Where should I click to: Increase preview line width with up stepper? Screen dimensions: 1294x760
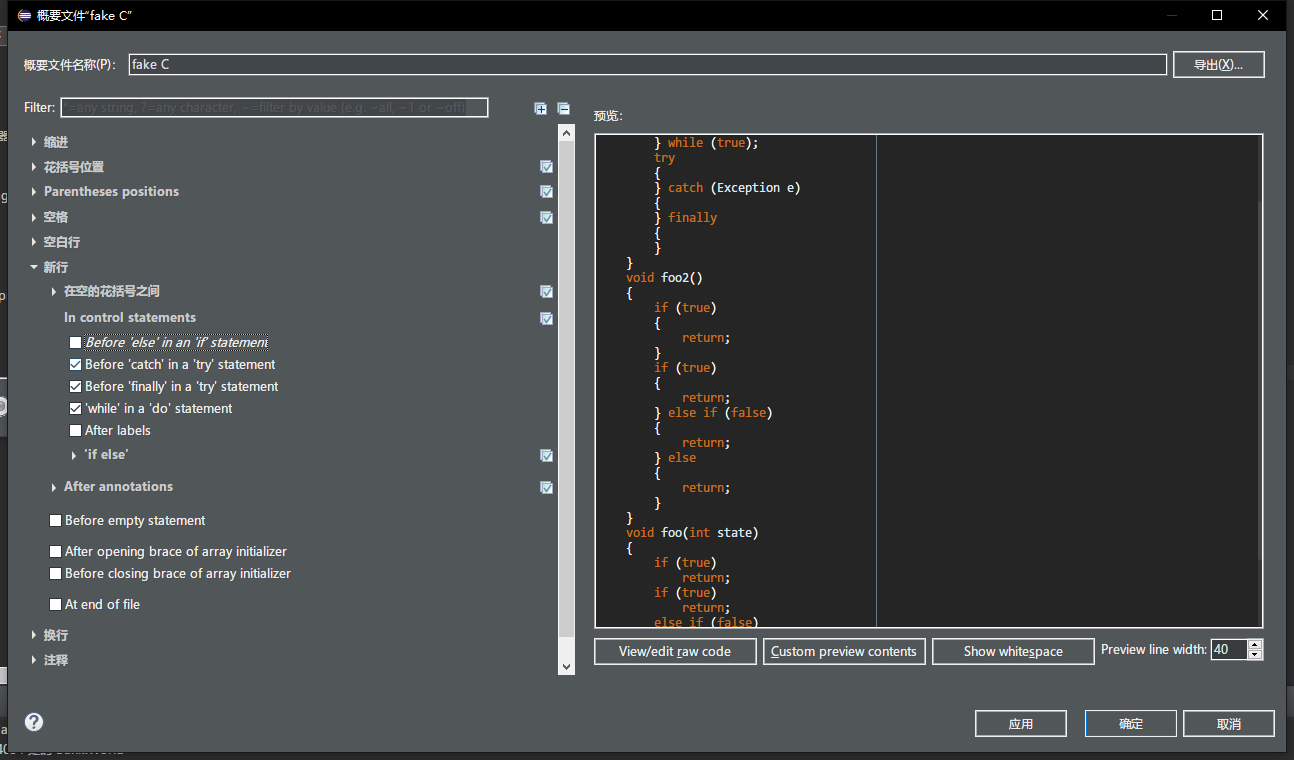(1256, 645)
